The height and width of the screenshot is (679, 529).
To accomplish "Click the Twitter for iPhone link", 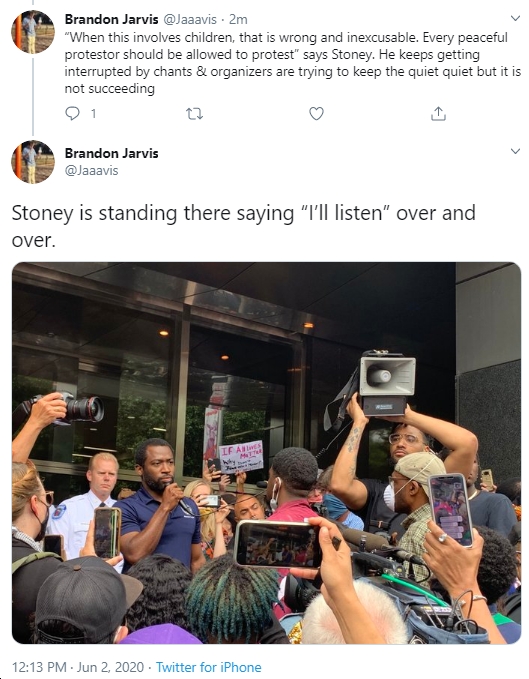I will point(209,667).
